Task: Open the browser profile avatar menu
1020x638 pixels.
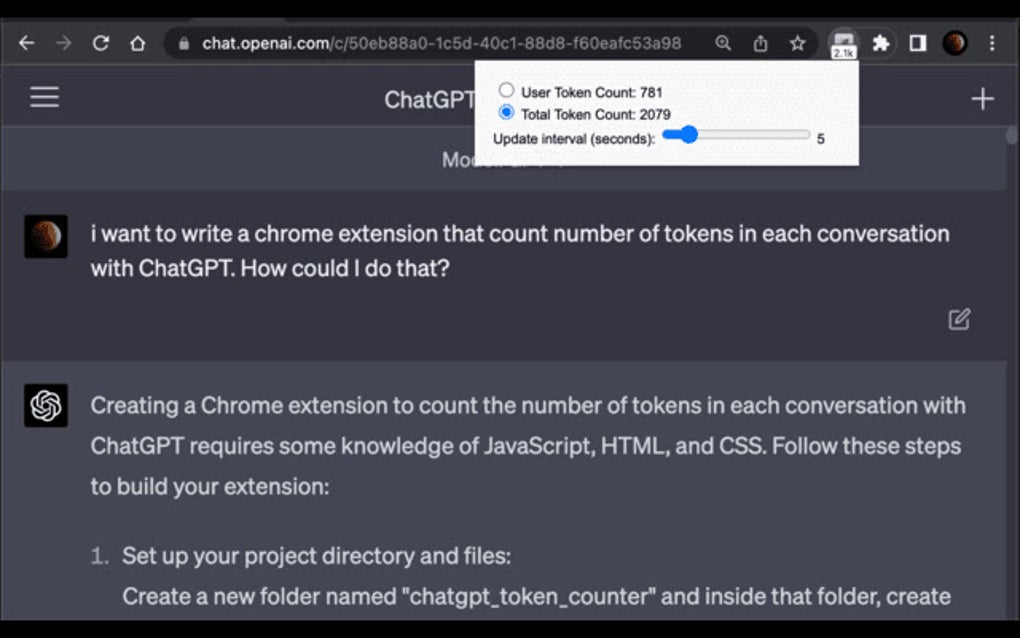Action: (x=954, y=43)
